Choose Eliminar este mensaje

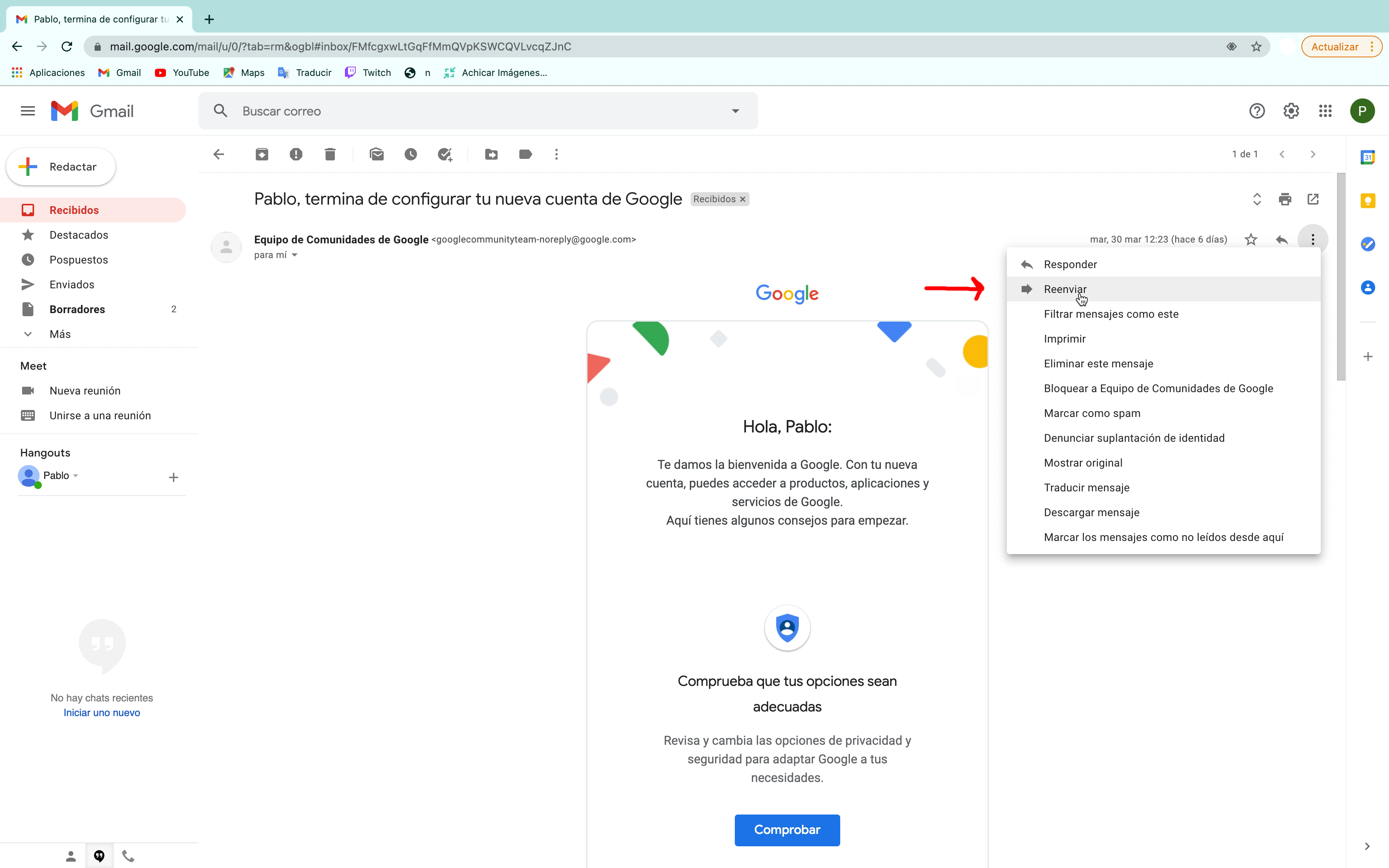[1163, 363]
